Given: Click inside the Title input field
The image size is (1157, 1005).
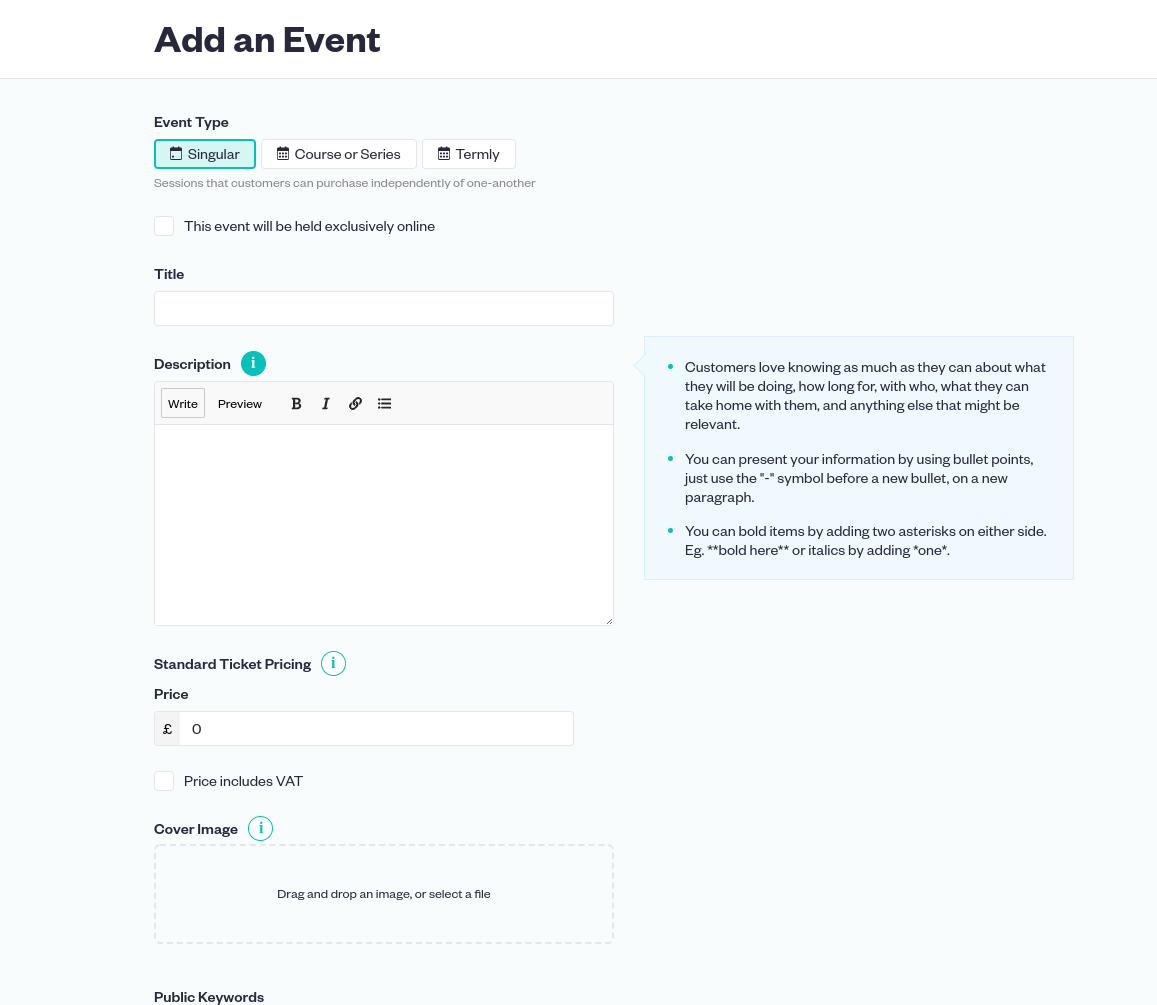Looking at the screenshot, I should point(383,308).
